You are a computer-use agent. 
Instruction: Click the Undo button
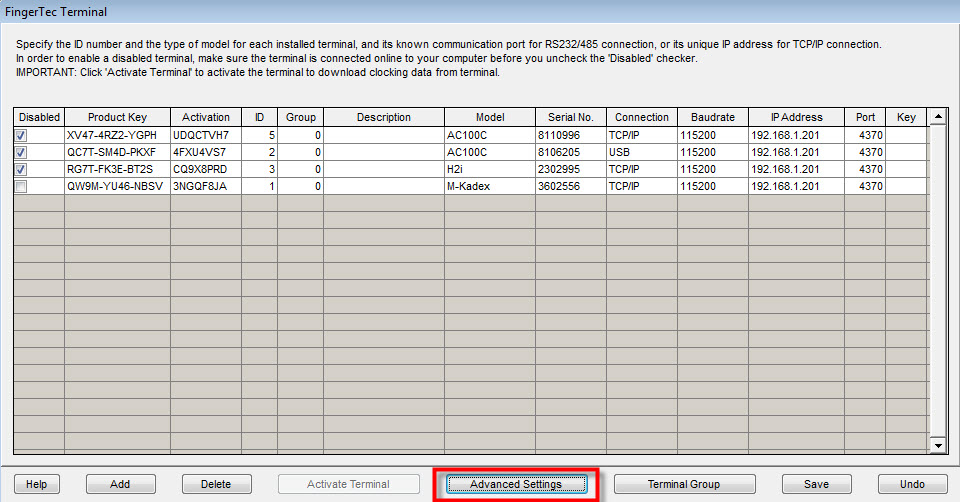[x=912, y=484]
